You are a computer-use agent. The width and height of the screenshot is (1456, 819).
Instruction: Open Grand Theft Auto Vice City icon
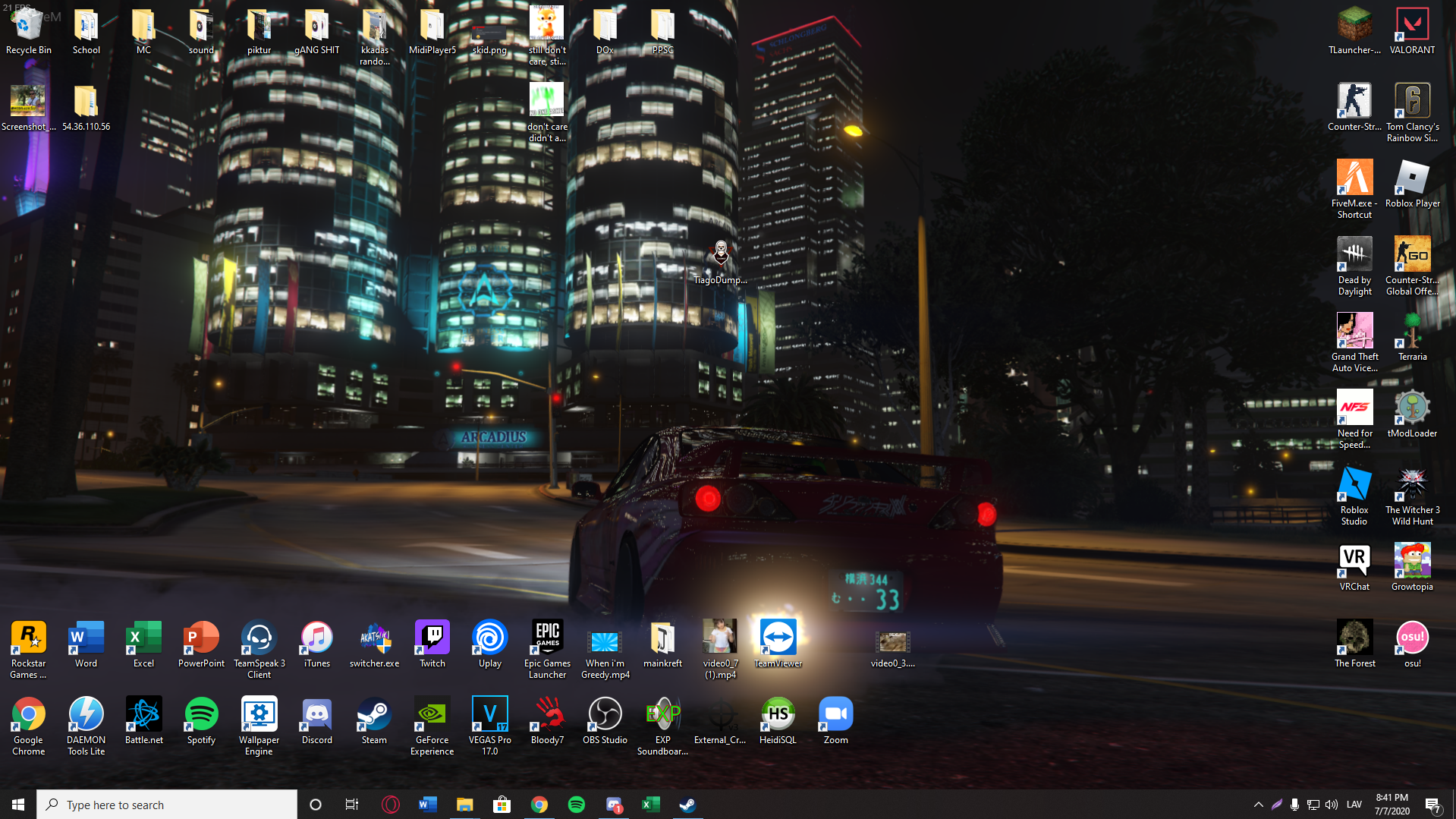coord(1354,343)
